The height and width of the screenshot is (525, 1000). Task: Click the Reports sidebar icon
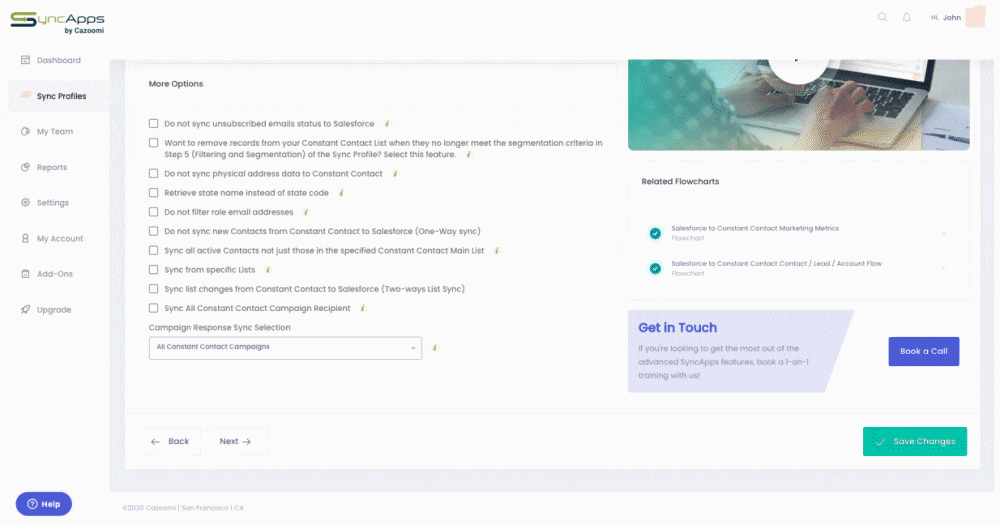click(x=26, y=167)
